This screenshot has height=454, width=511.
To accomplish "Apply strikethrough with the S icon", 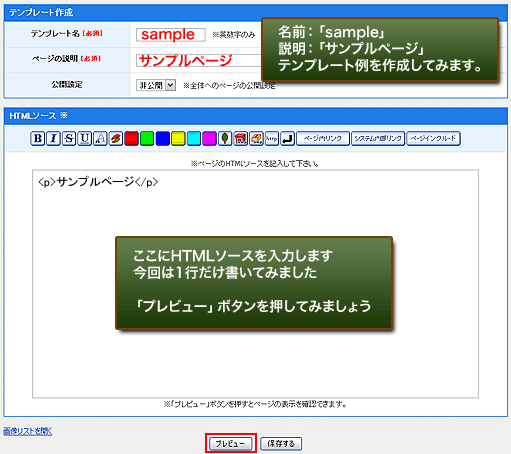I will tap(69, 138).
